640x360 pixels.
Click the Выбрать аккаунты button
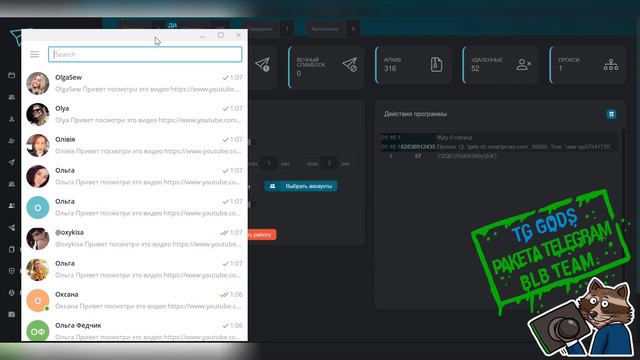tap(301, 186)
